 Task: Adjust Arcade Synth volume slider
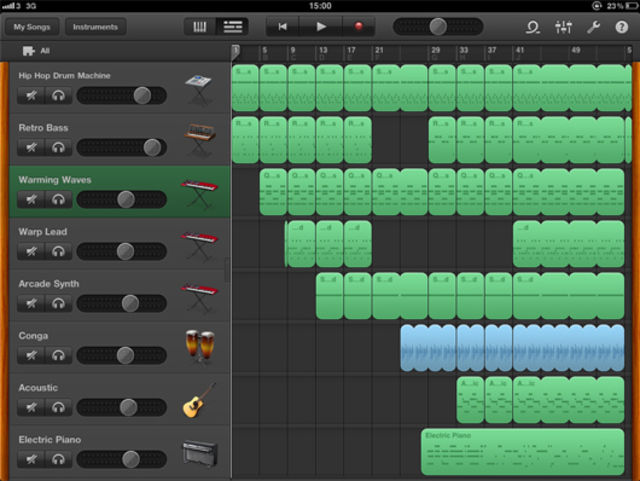(122, 303)
